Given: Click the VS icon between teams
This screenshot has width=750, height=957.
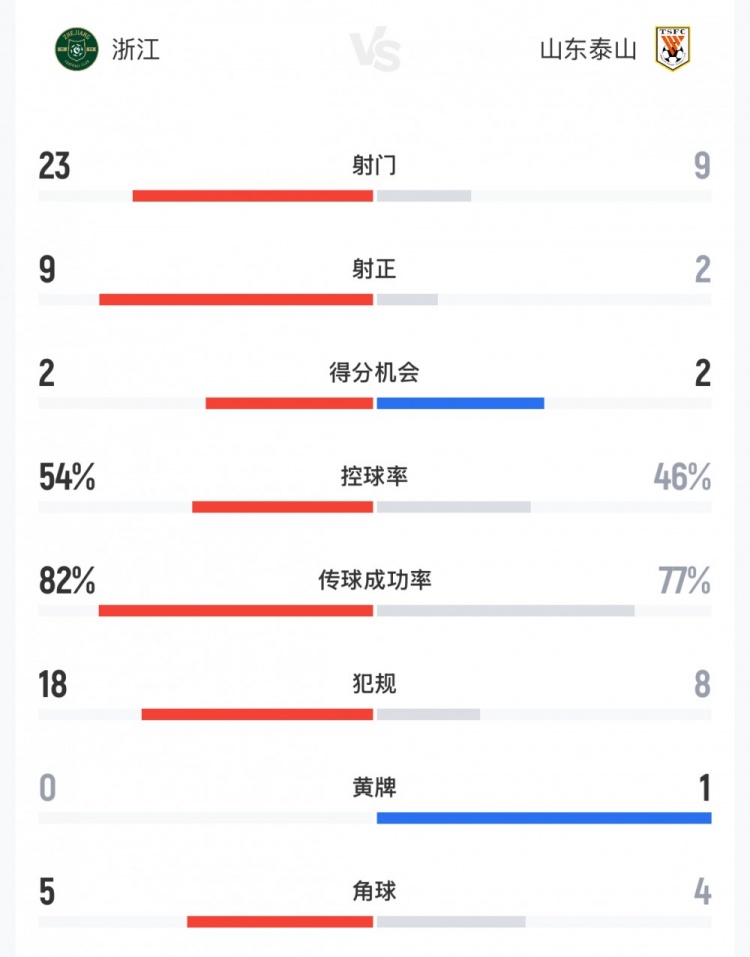Looking at the screenshot, I should tap(375, 49).
